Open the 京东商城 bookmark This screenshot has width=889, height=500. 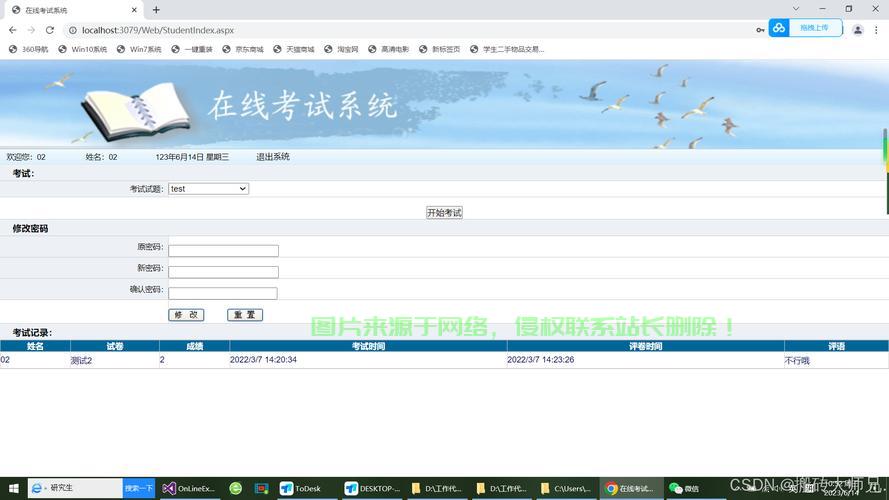coord(243,49)
